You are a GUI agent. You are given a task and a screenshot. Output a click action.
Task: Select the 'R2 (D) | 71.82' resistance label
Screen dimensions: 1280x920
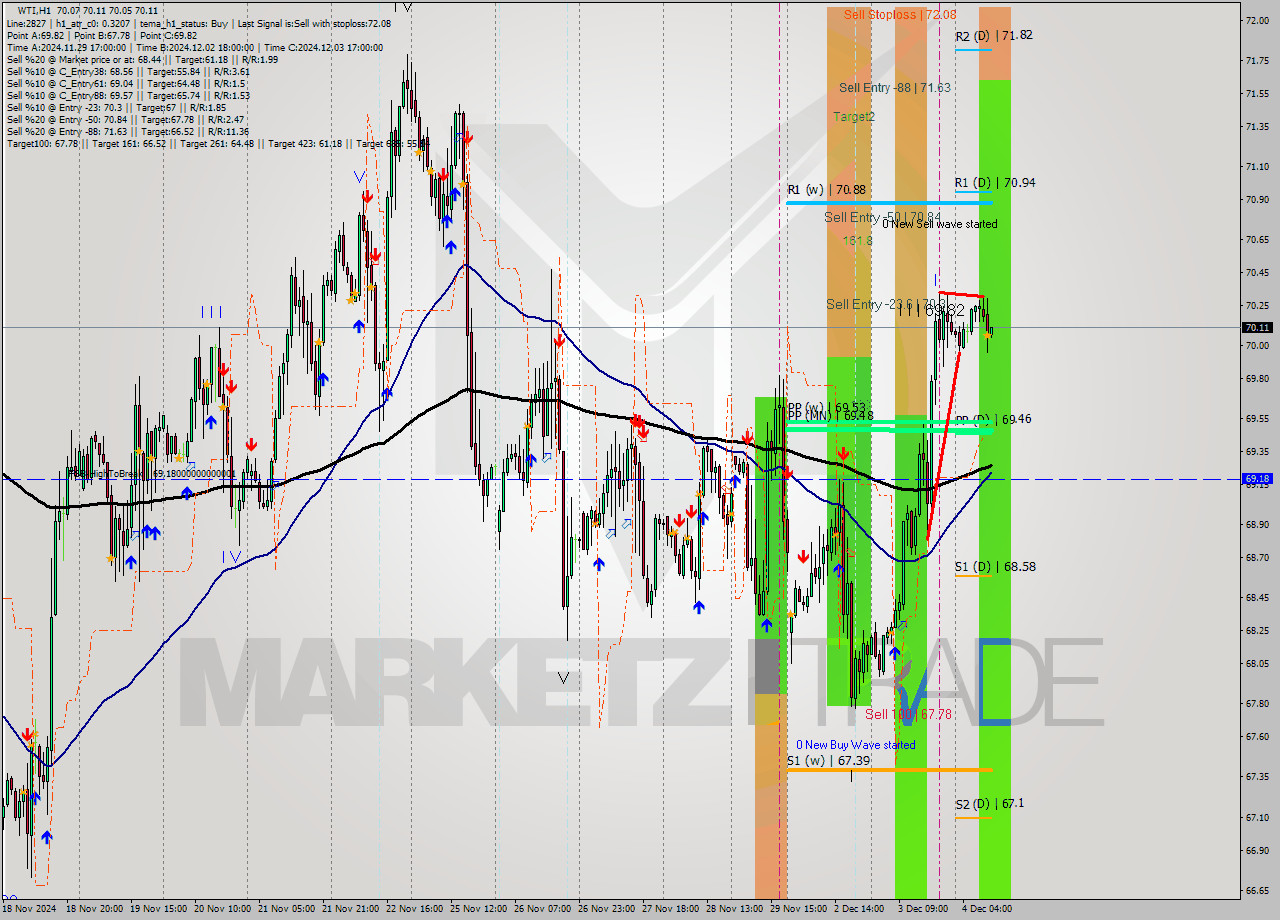pyautogui.click(x=993, y=35)
